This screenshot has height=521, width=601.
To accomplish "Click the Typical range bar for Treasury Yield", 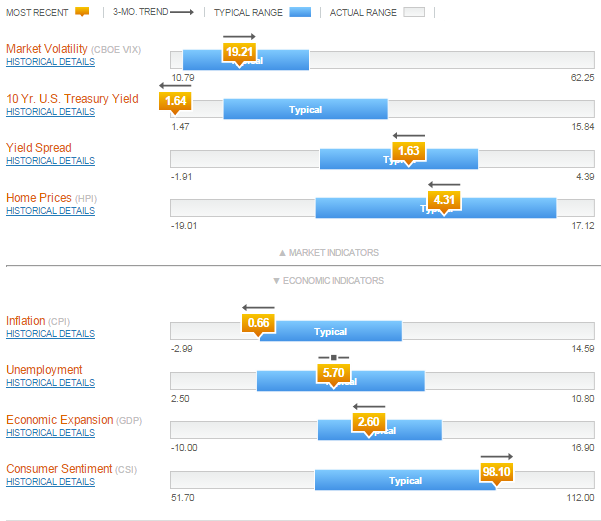I will tap(305, 110).
